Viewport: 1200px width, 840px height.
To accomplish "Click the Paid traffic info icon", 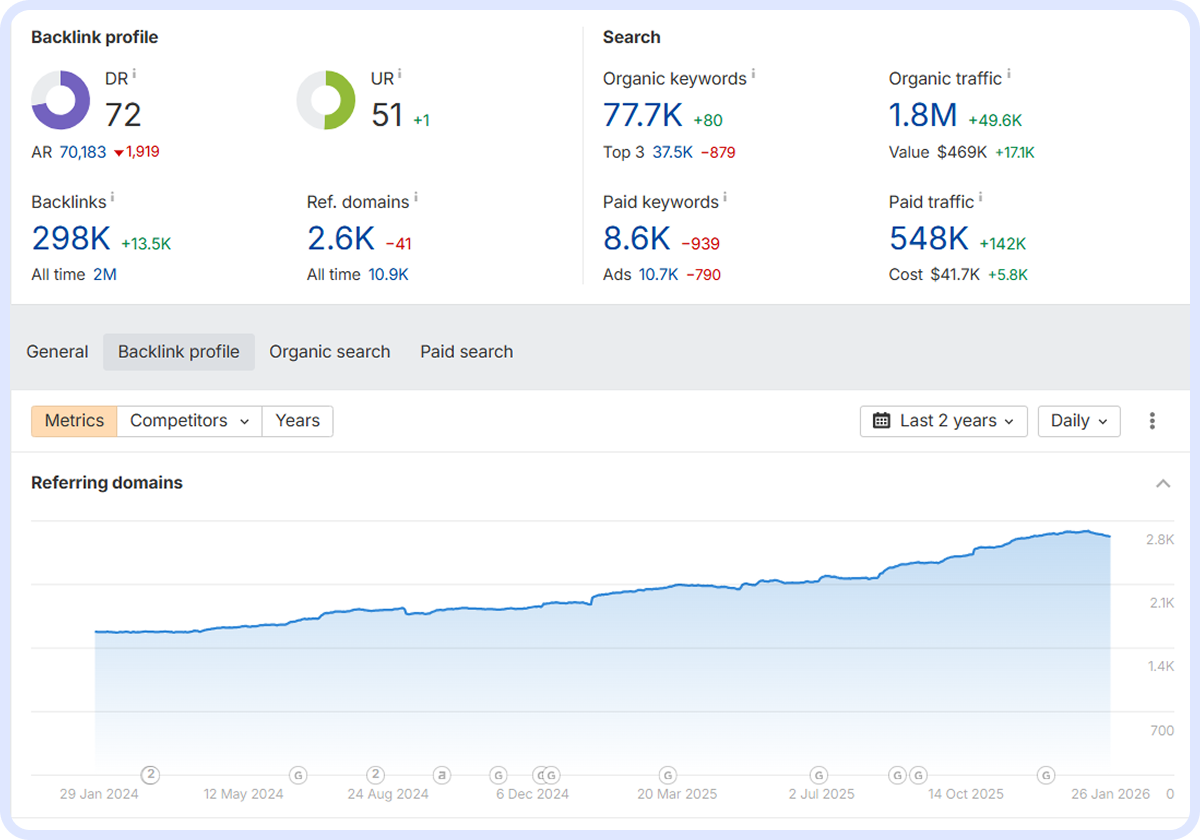I will pos(981,198).
